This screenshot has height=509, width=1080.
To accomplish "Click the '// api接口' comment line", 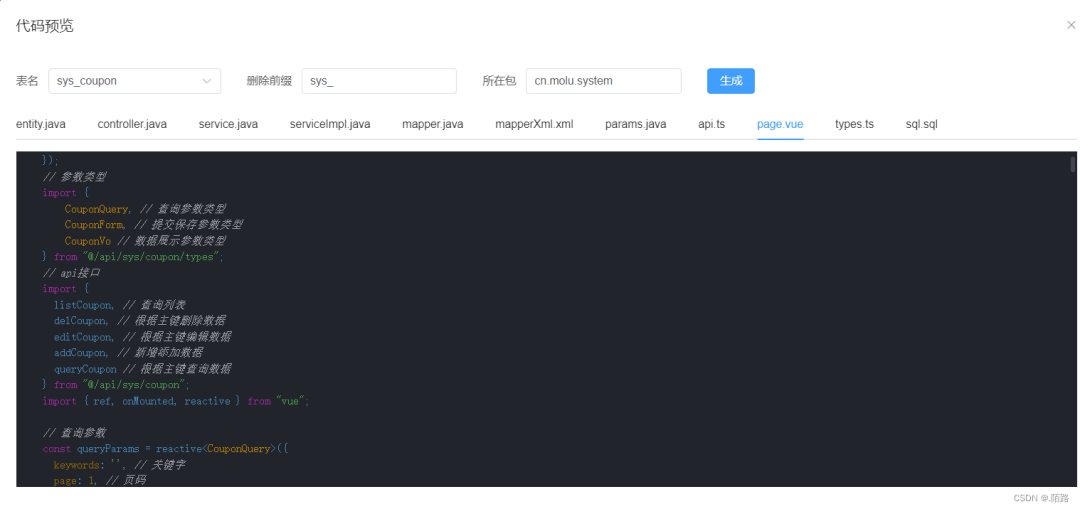I will tap(71, 273).
